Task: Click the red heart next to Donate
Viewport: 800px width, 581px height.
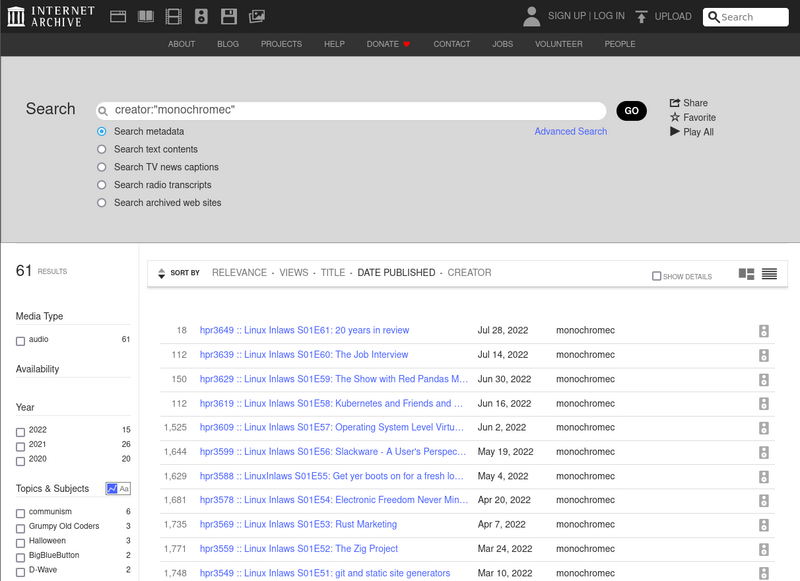Action: pos(407,44)
